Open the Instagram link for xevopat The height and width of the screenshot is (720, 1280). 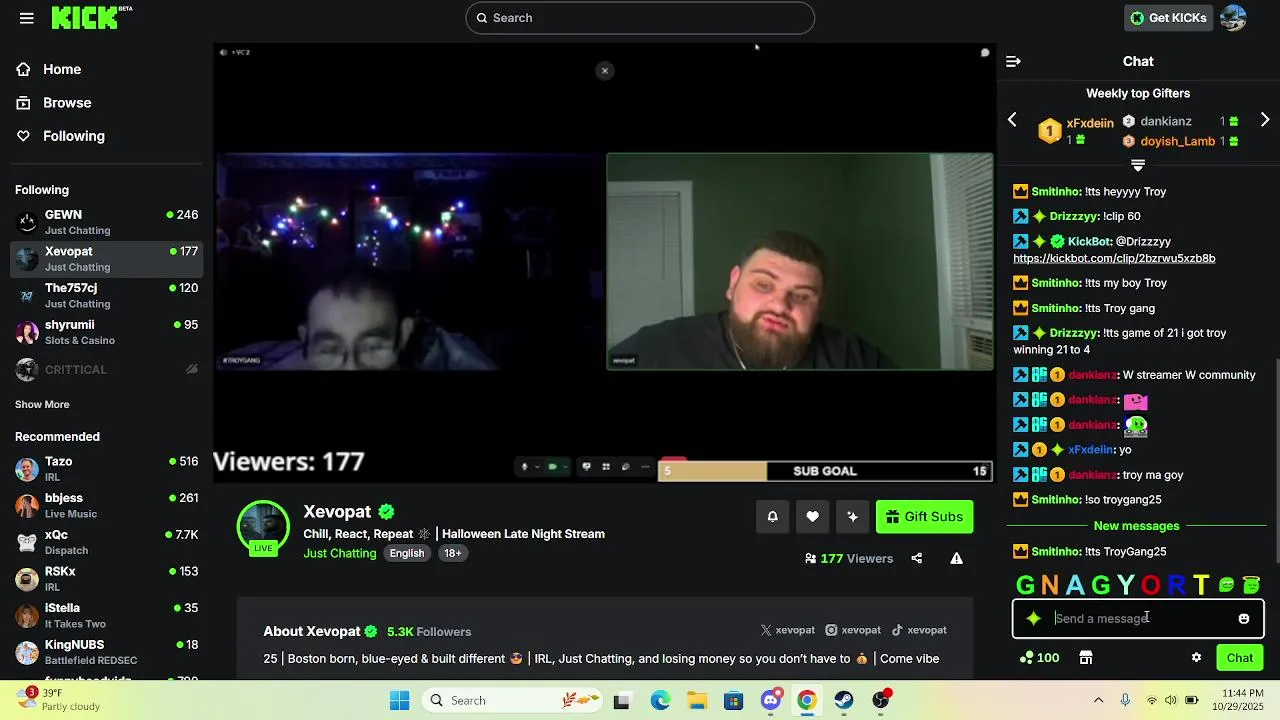[853, 630]
